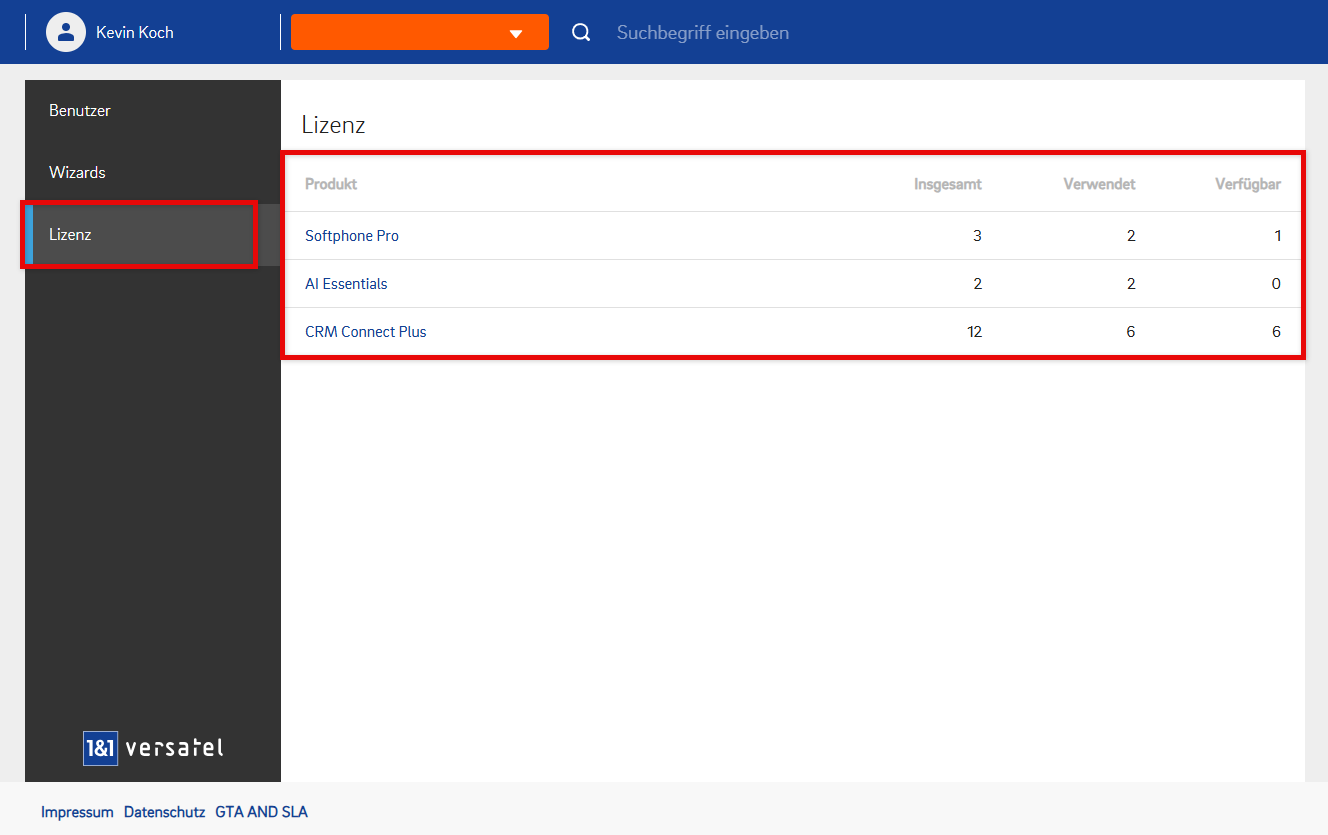Click the Verfügbar column header
Viewport: 1328px width, 835px height.
pos(1247,184)
